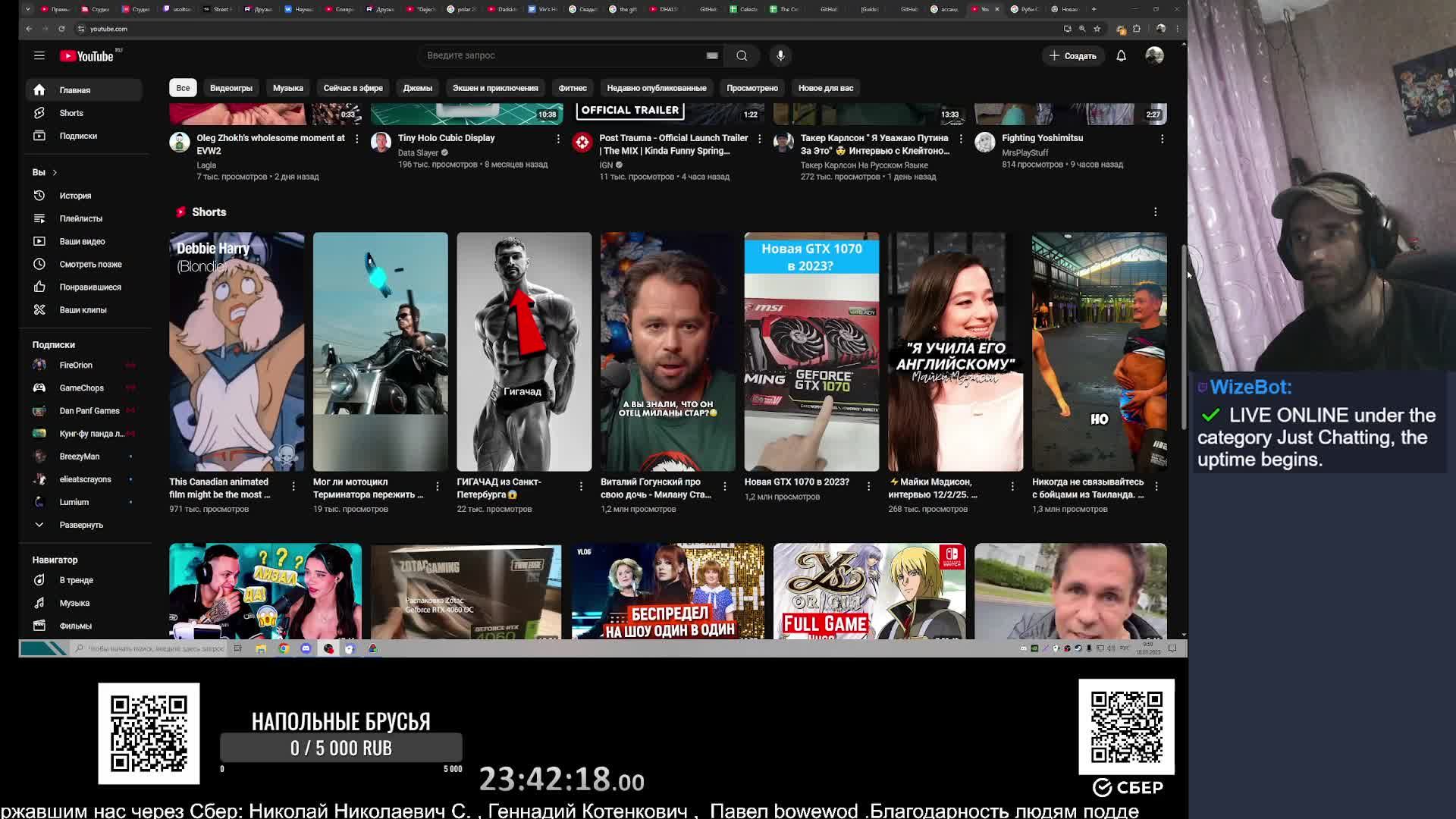Click the "Создать" button
The image size is (1456, 819).
pyautogui.click(x=1073, y=55)
